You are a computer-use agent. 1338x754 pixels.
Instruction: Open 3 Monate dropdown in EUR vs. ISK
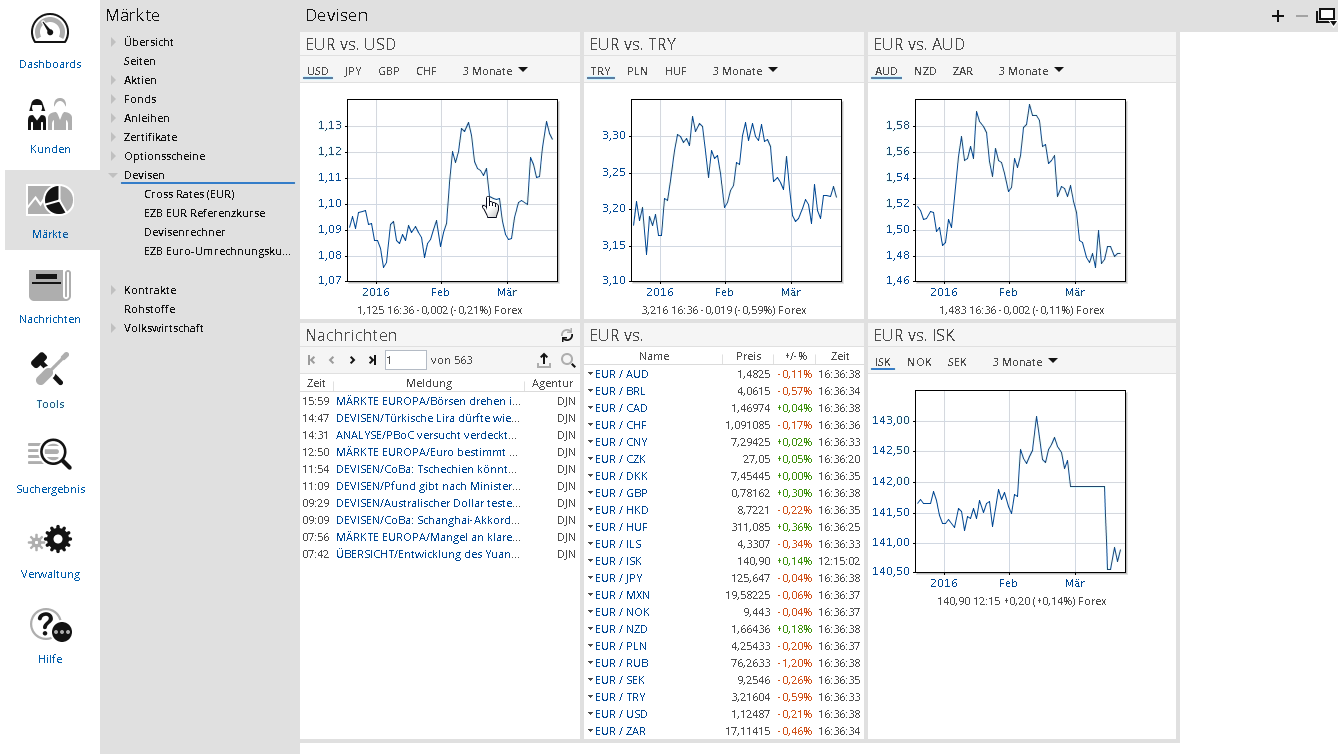tap(1025, 362)
